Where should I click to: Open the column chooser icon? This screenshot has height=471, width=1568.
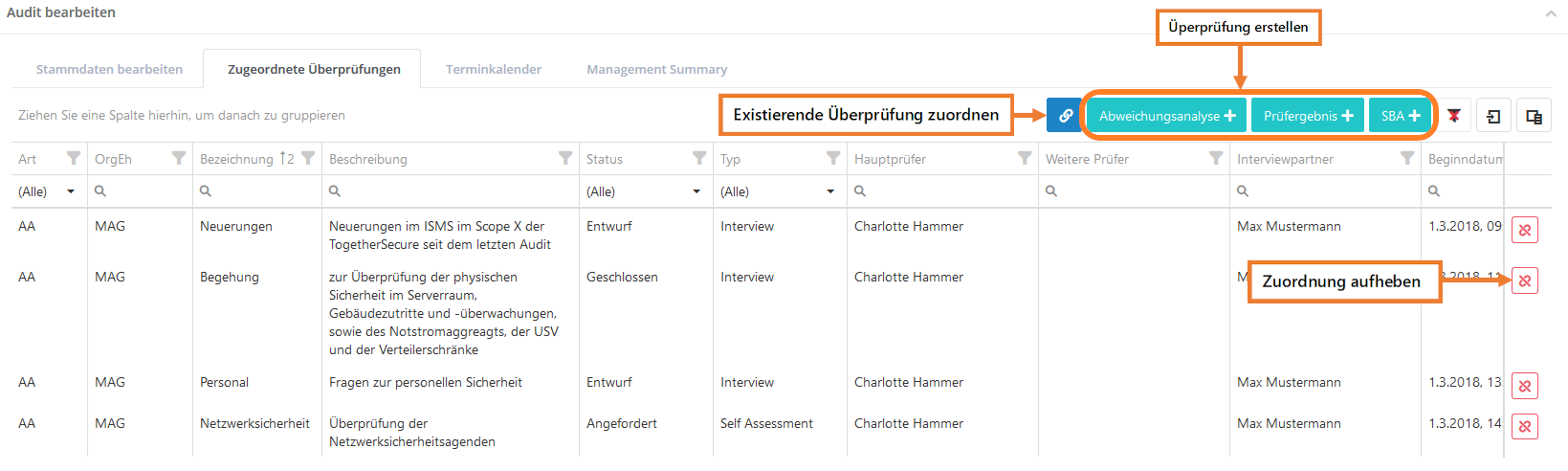tap(1534, 117)
